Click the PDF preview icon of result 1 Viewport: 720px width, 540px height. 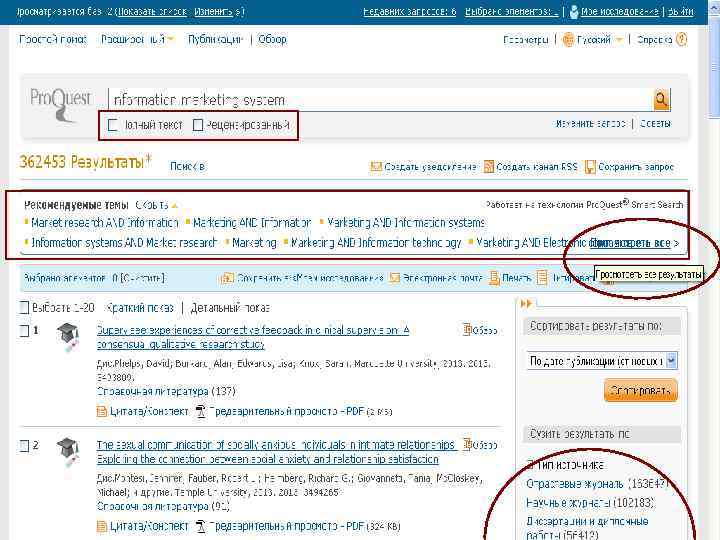[x=200, y=411]
